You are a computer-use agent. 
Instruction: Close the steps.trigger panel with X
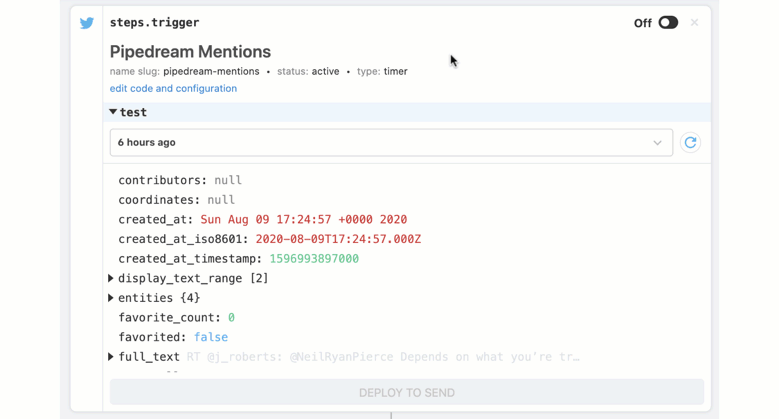[x=694, y=23]
